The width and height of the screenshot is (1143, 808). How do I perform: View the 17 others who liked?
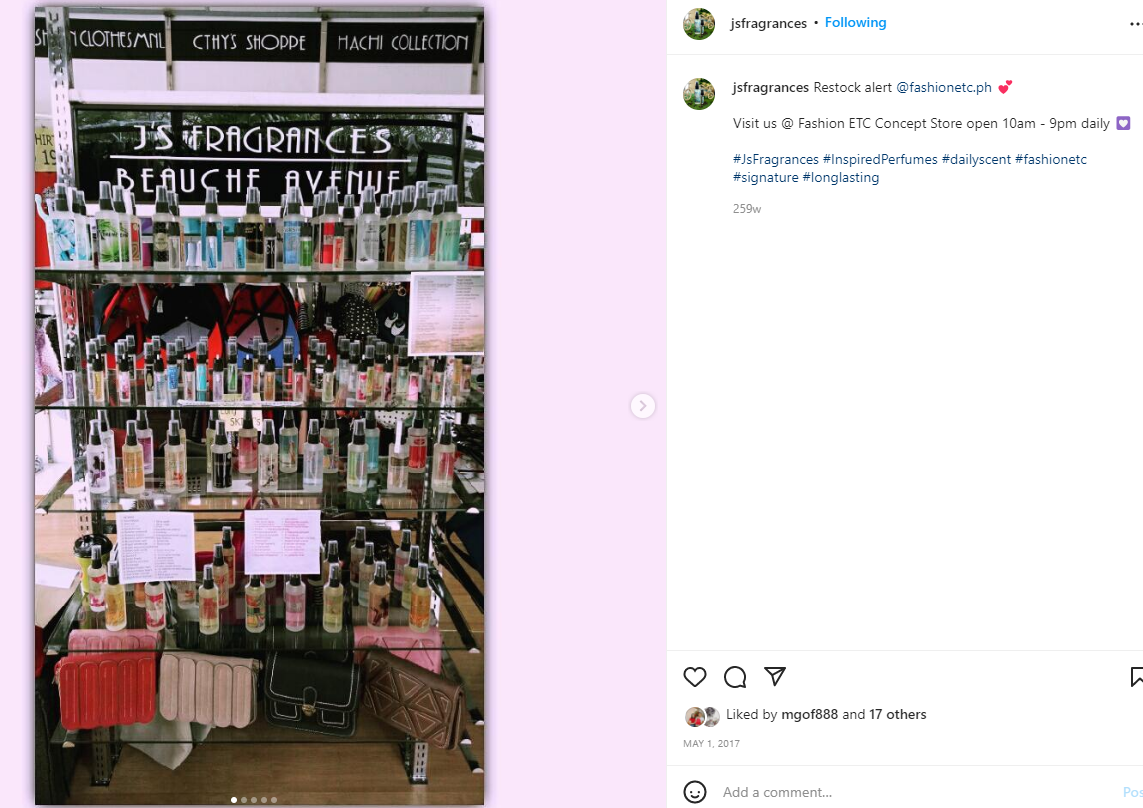click(897, 715)
